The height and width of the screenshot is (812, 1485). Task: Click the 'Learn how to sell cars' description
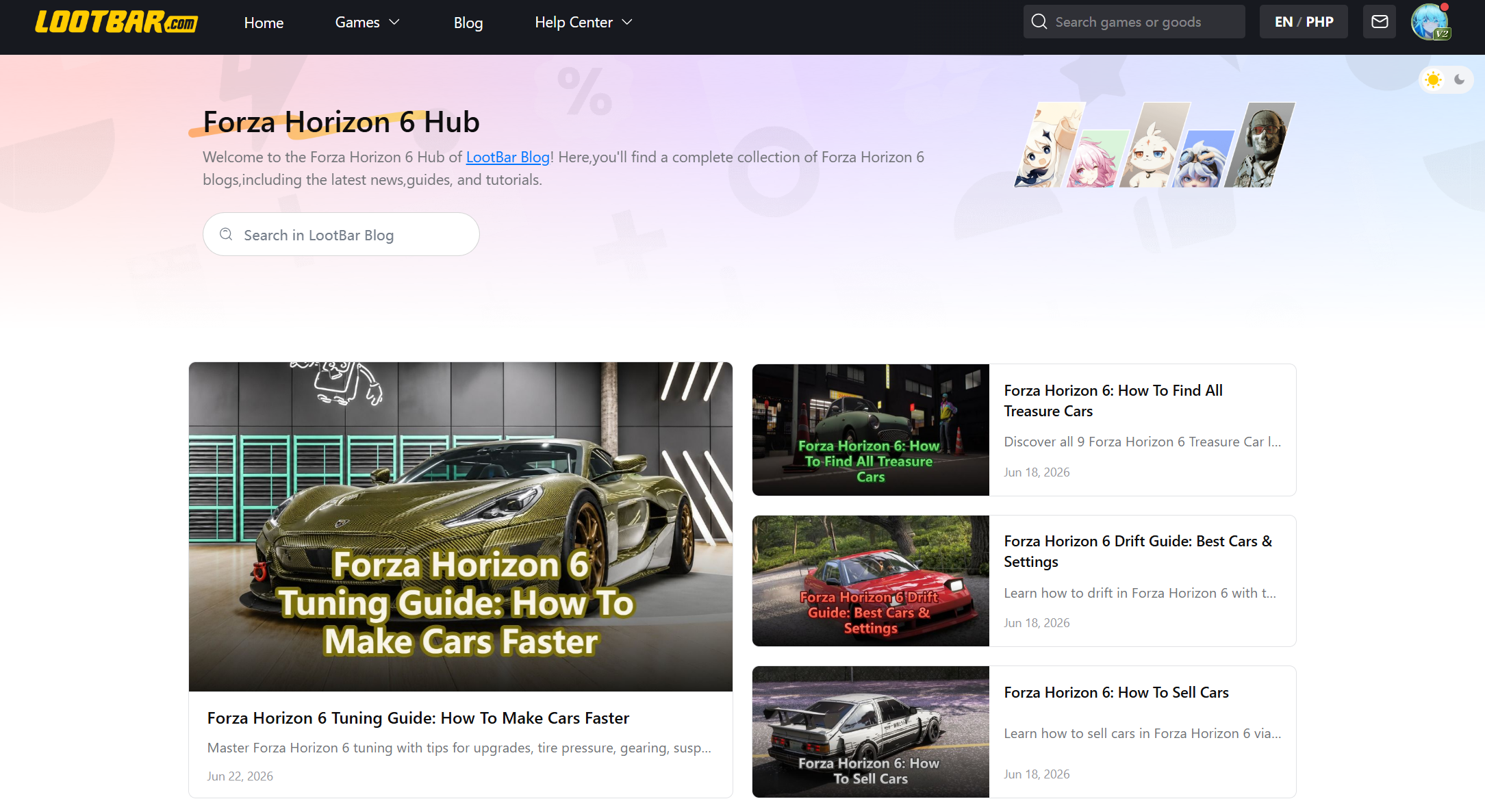[x=1143, y=734]
